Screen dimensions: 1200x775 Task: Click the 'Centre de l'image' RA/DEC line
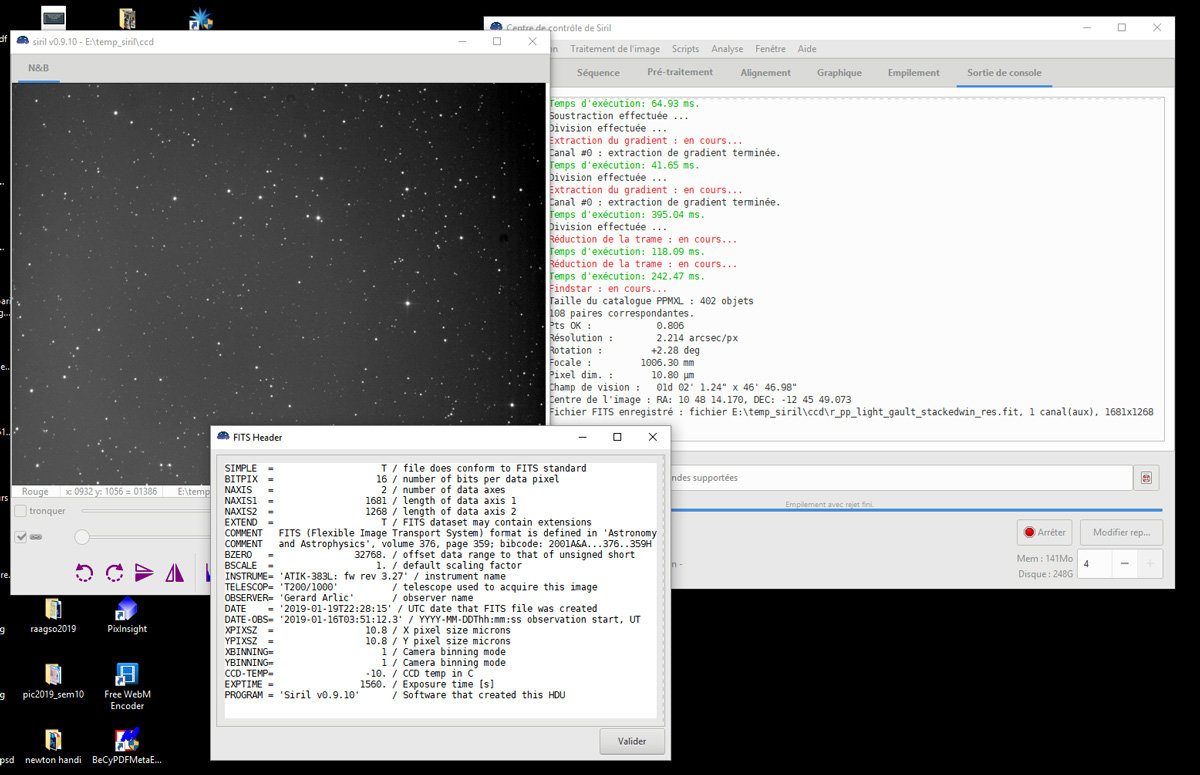[x=700, y=399]
